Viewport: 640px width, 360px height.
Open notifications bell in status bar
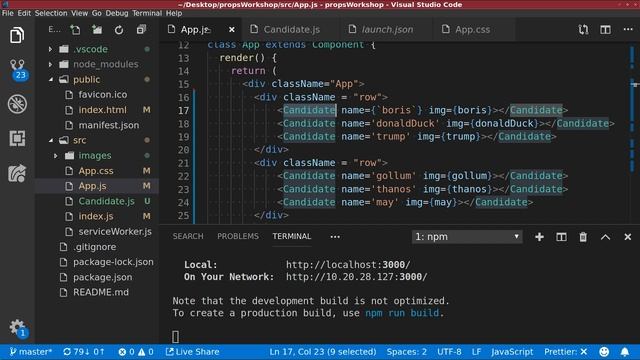click(x=625, y=352)
